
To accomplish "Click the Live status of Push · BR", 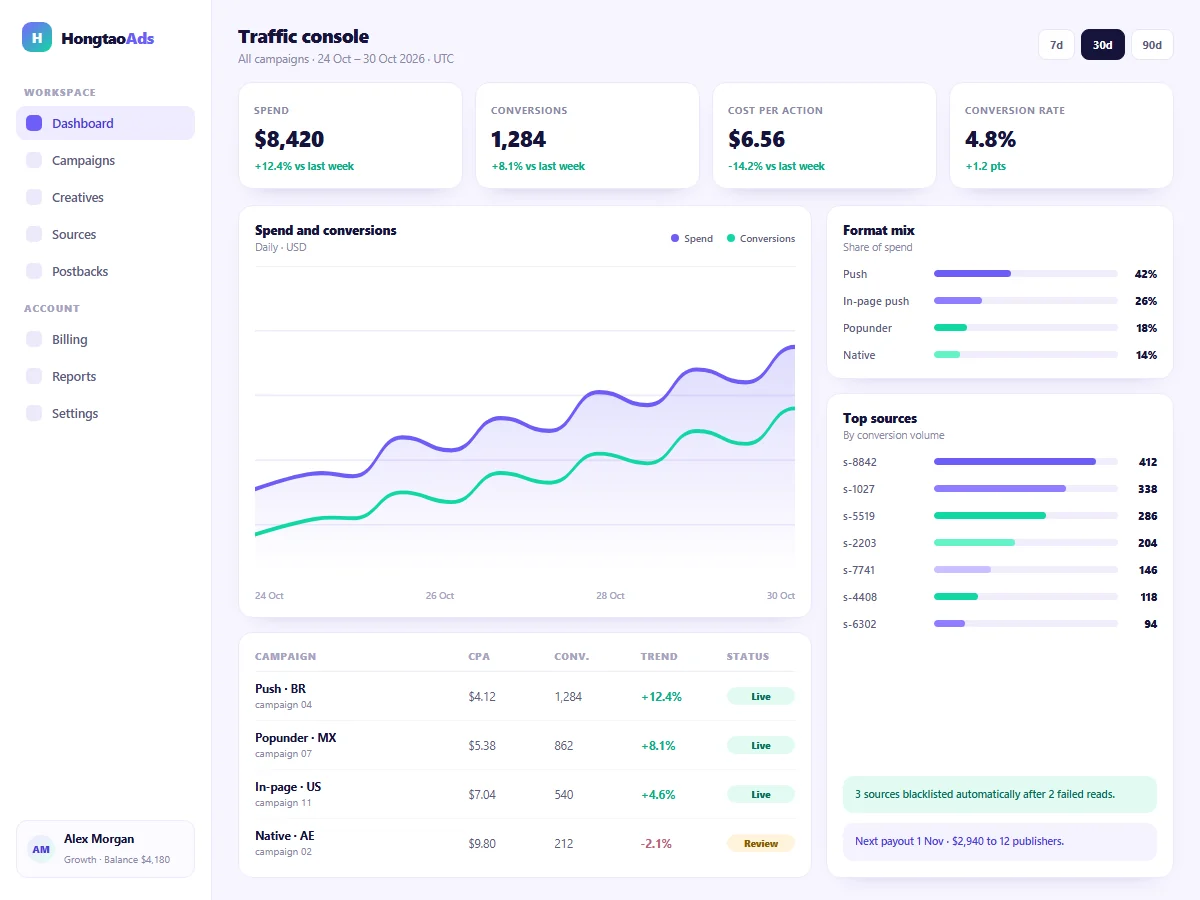I will [761, 696].
